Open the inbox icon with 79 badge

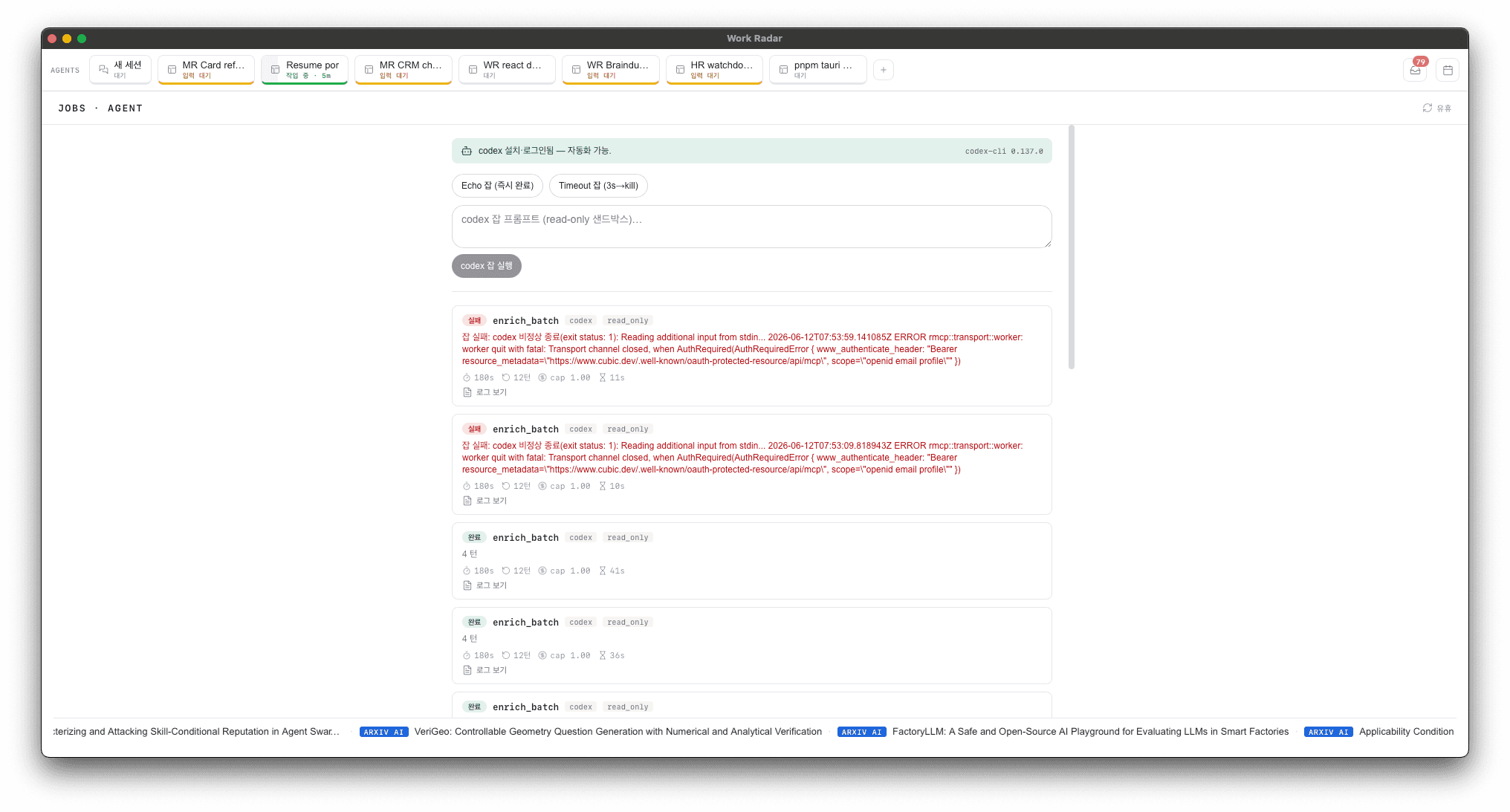click(x=1415, y=70)
